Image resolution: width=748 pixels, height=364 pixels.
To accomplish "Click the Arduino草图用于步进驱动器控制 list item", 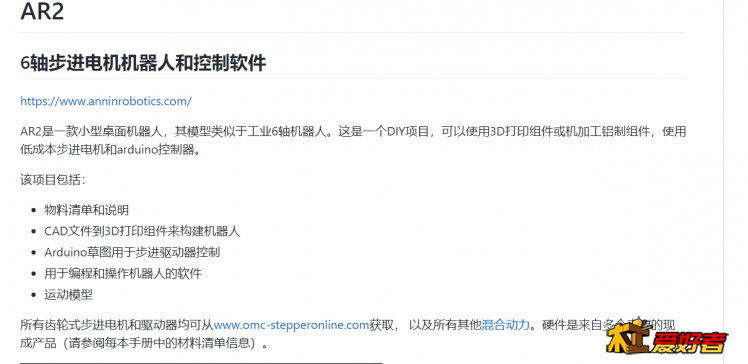I will coord(132,252).
